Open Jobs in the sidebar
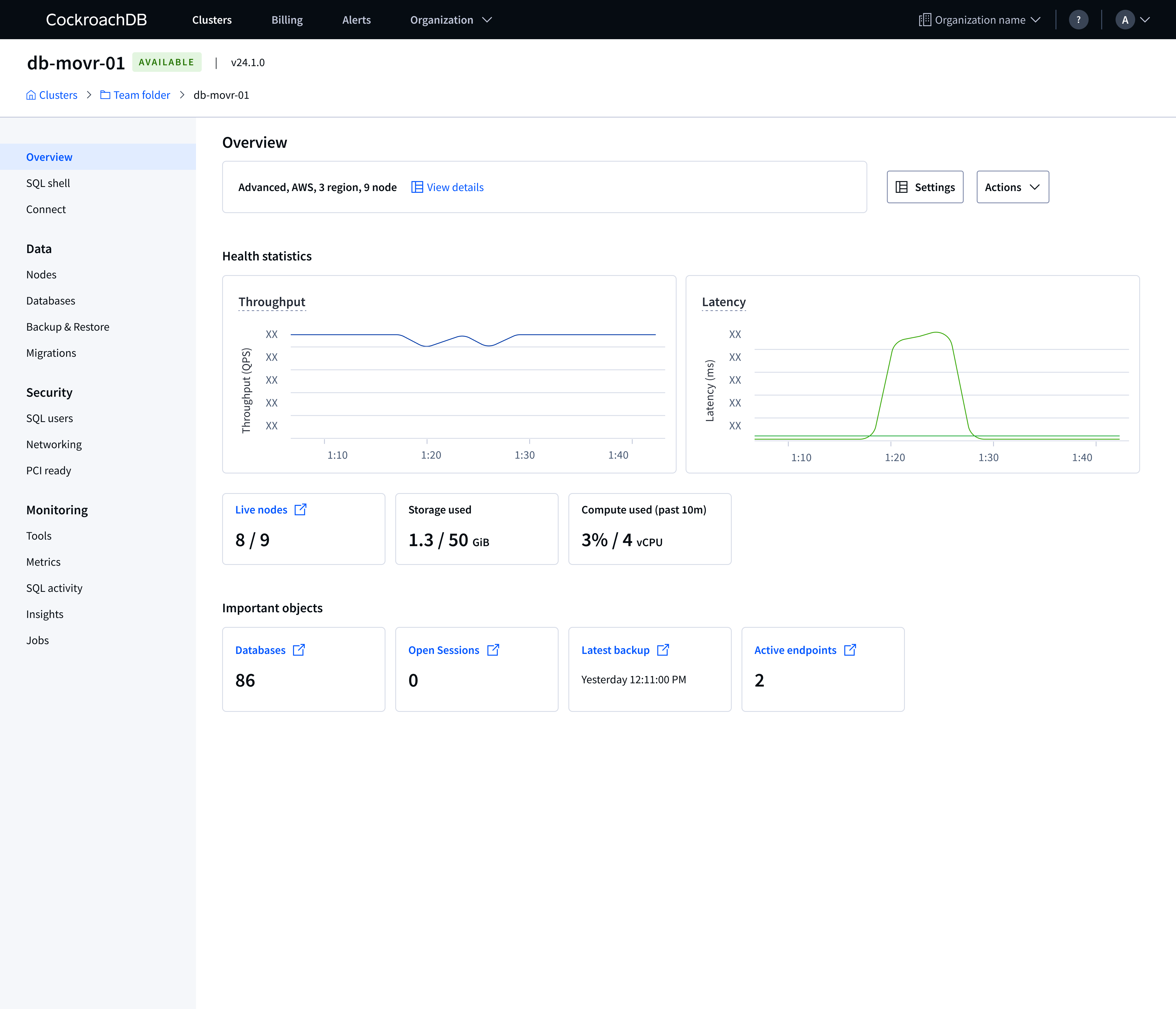This screenshot has width=1176, height=1009. (x=38, y=640)
